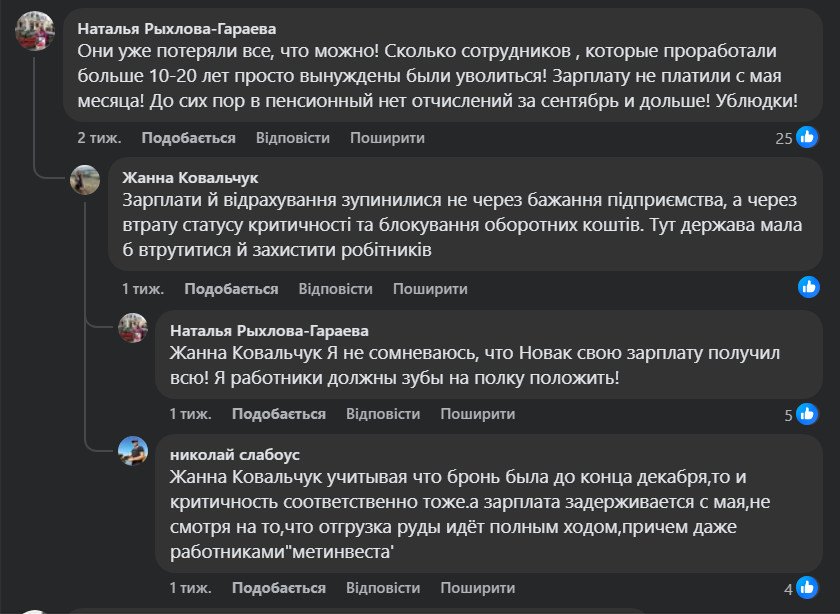840x614 pixels.
Task: Open николай слабоус profile avatar
Action: click(133, 452)
